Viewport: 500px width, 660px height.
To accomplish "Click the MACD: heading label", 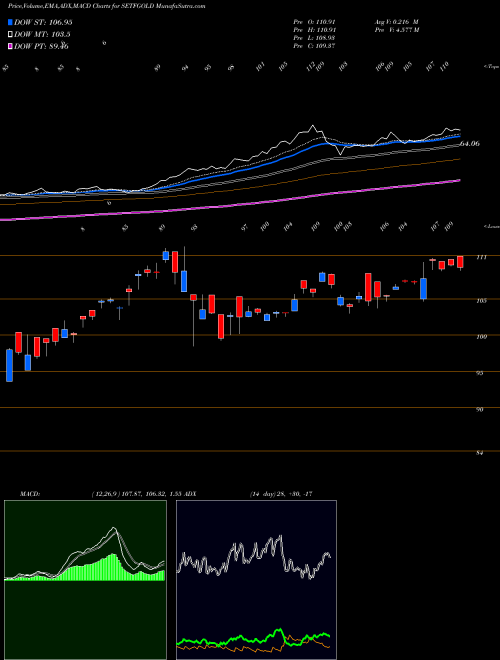I will pyautogui.click(x=29, y=493).
